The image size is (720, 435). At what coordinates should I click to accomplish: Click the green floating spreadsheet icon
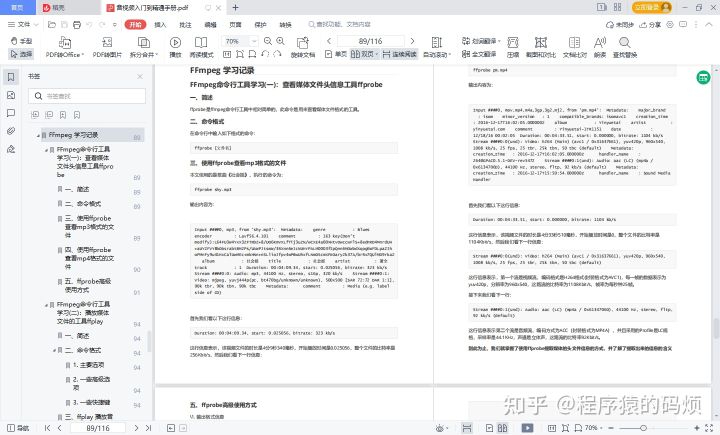pos(703,78)
